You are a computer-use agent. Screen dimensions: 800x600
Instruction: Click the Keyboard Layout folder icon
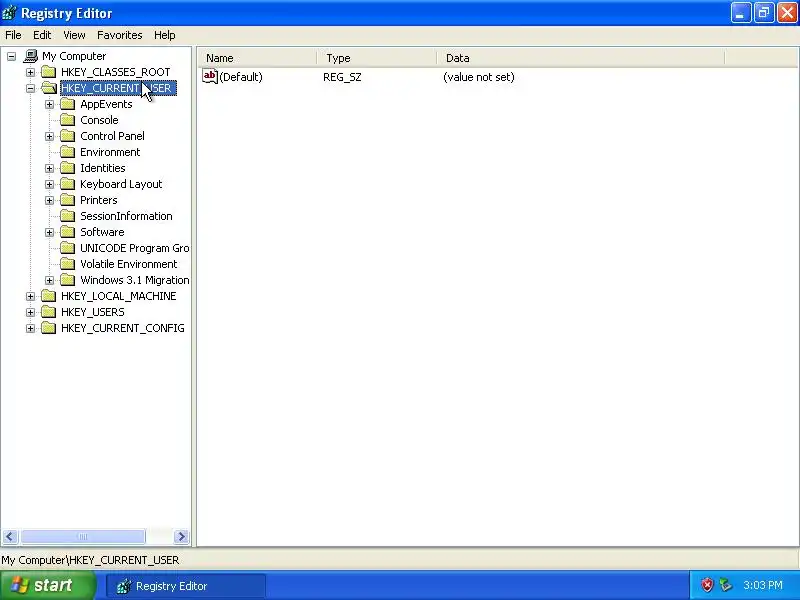click(67, 184)
